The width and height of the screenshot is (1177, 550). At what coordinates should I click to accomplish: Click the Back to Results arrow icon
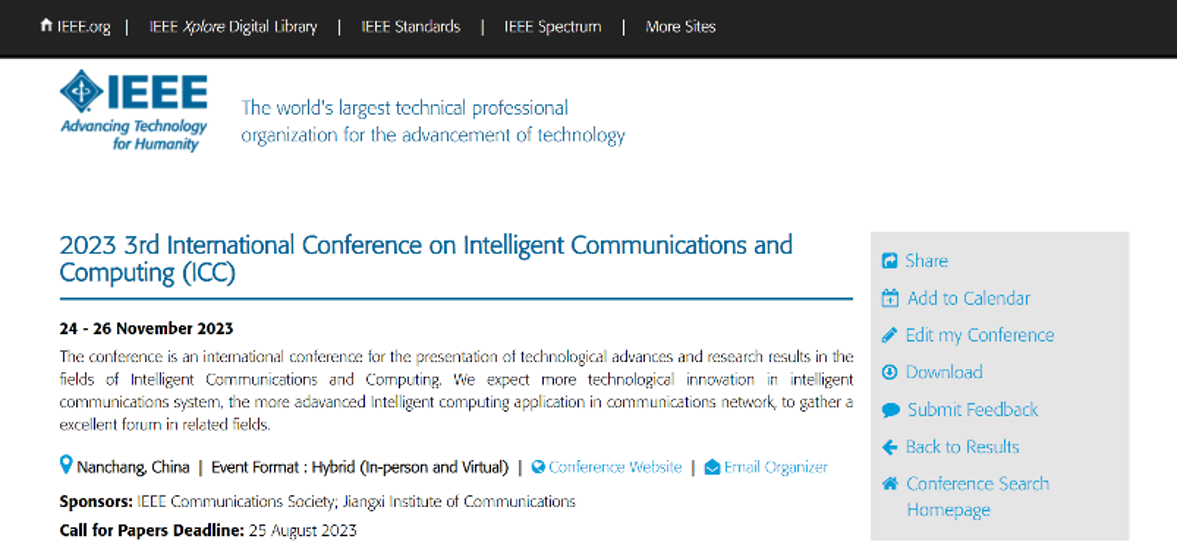890,447
